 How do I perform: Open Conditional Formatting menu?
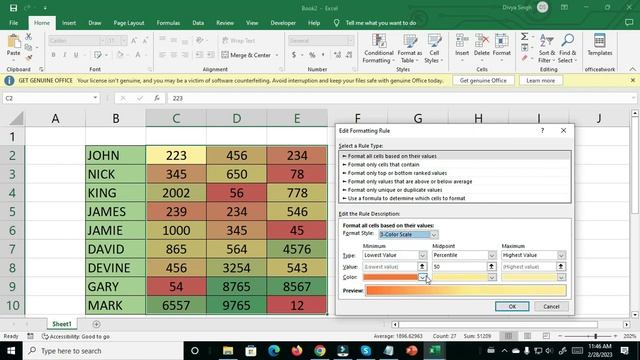(378, 49)
